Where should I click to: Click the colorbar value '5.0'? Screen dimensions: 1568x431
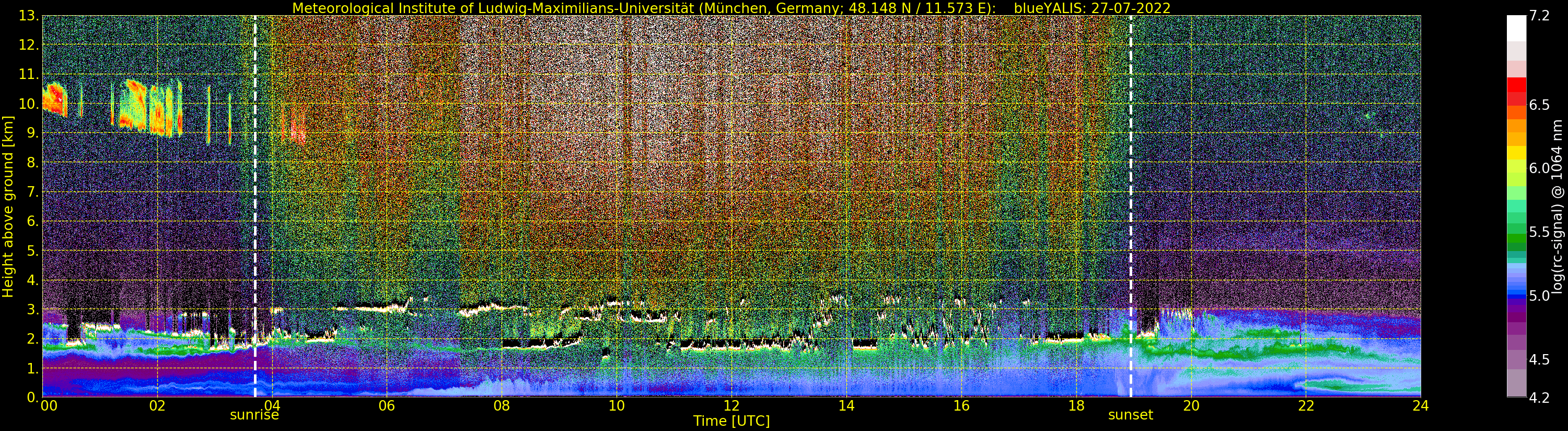1539,296
